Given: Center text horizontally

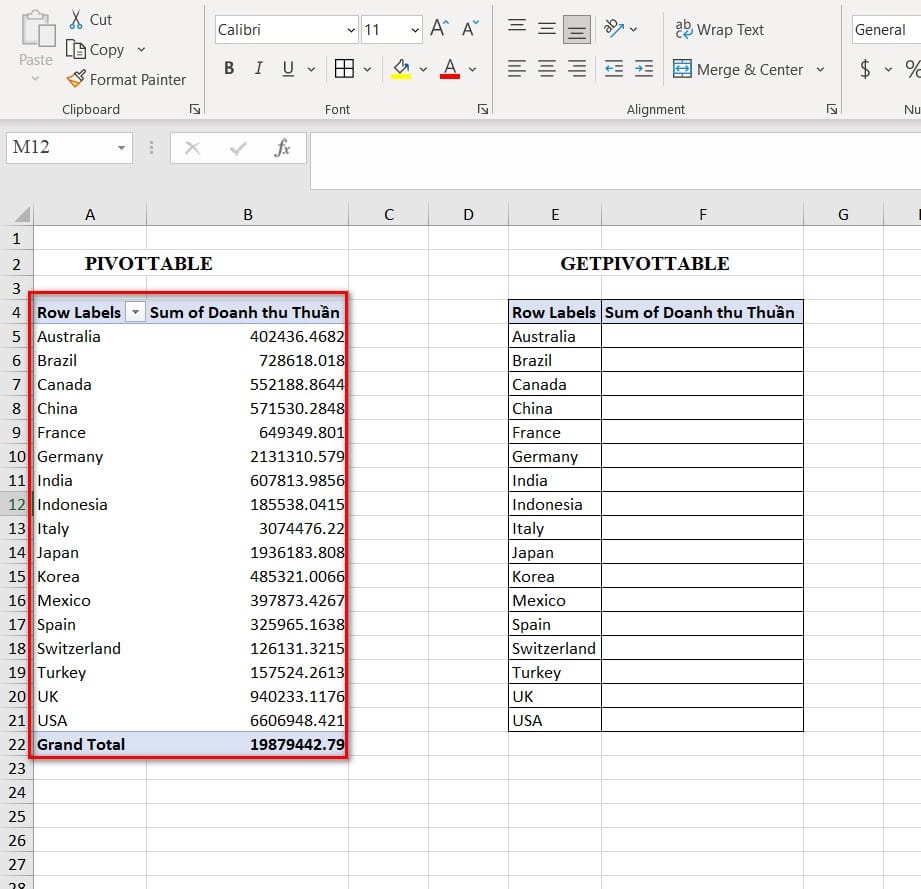Looking at the screenshot, I should [547, 69].
